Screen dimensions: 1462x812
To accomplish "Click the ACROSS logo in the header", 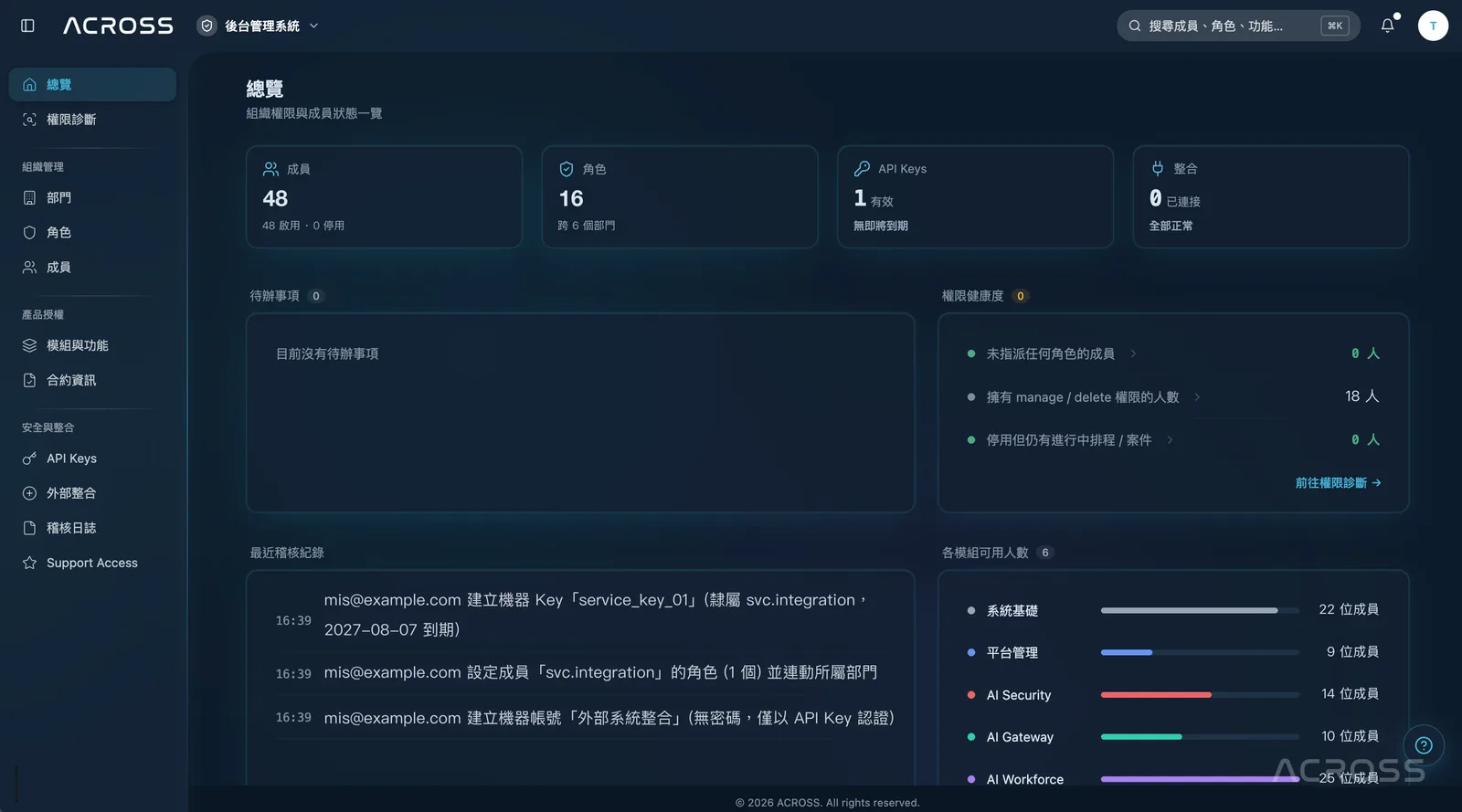I will [x=118, y=26].
